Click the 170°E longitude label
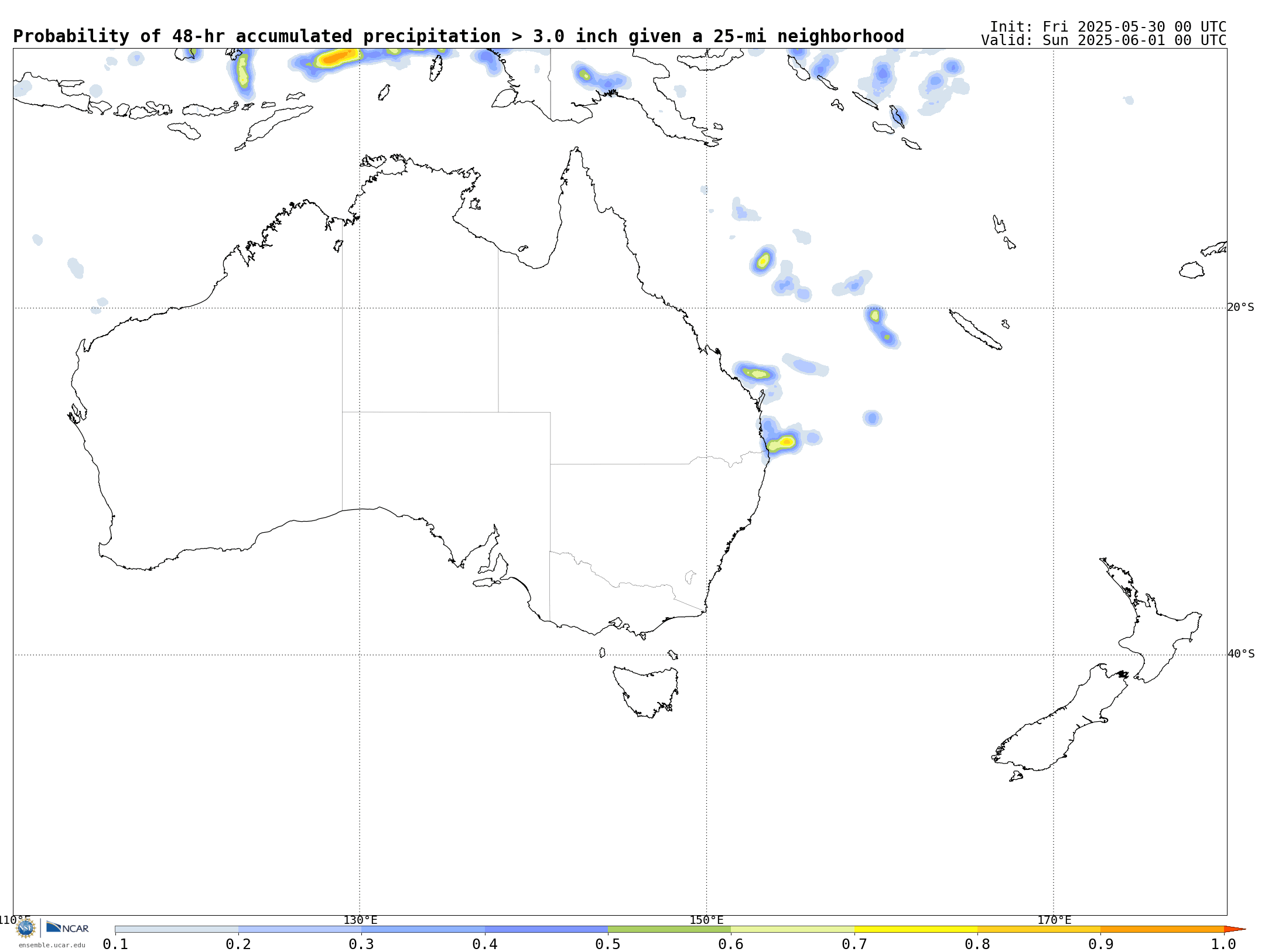 [x=1054, y=920]
